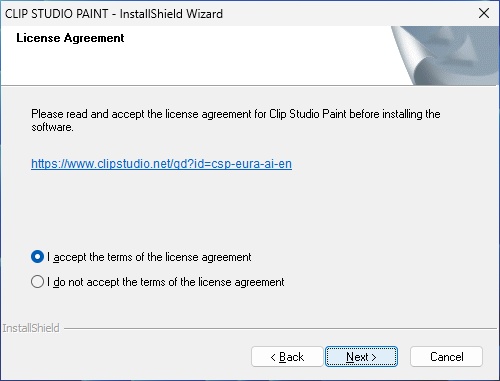Select the accept license terms radio button

coord(37,257)
